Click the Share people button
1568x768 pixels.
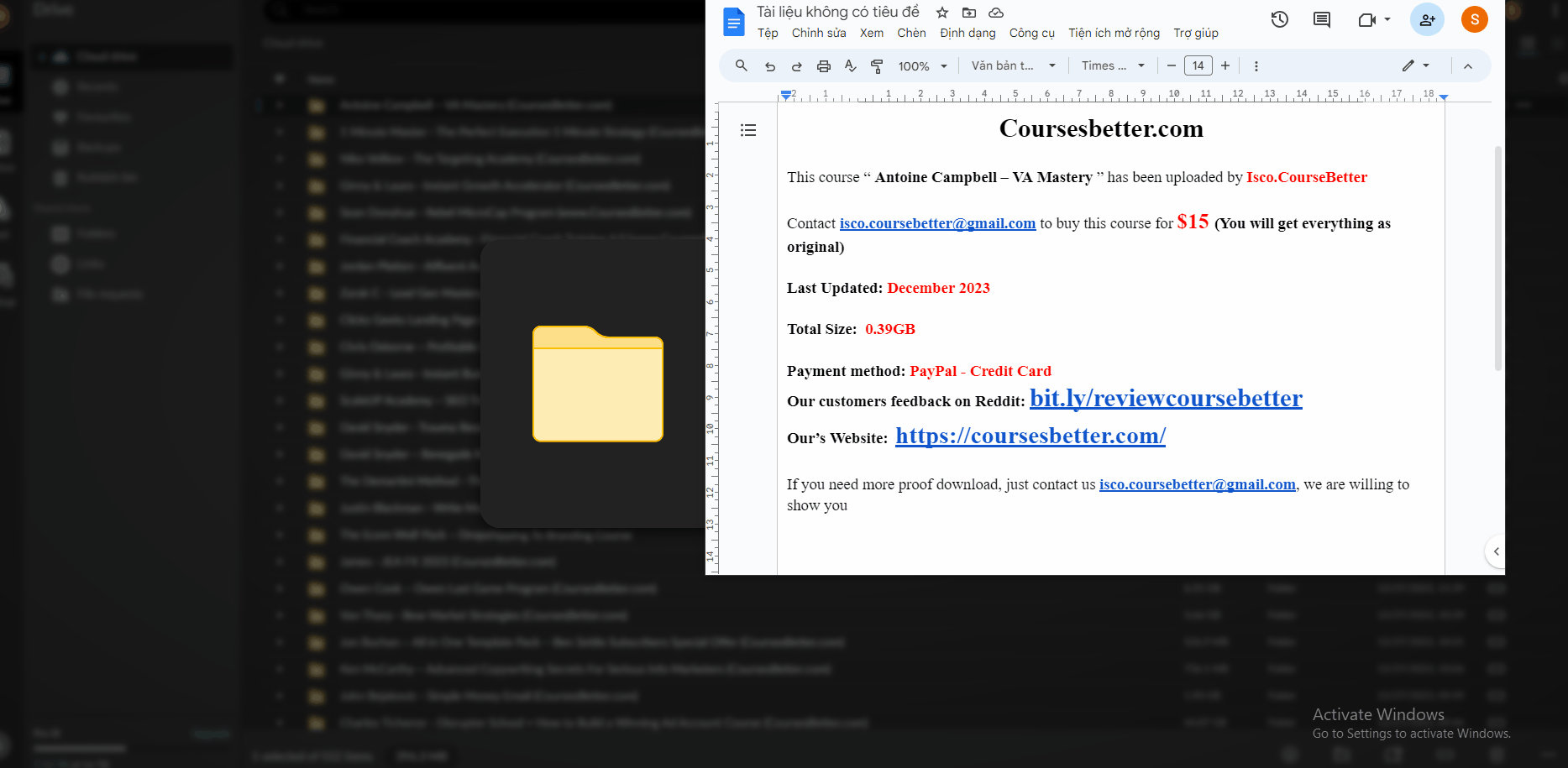point(1427,19)
